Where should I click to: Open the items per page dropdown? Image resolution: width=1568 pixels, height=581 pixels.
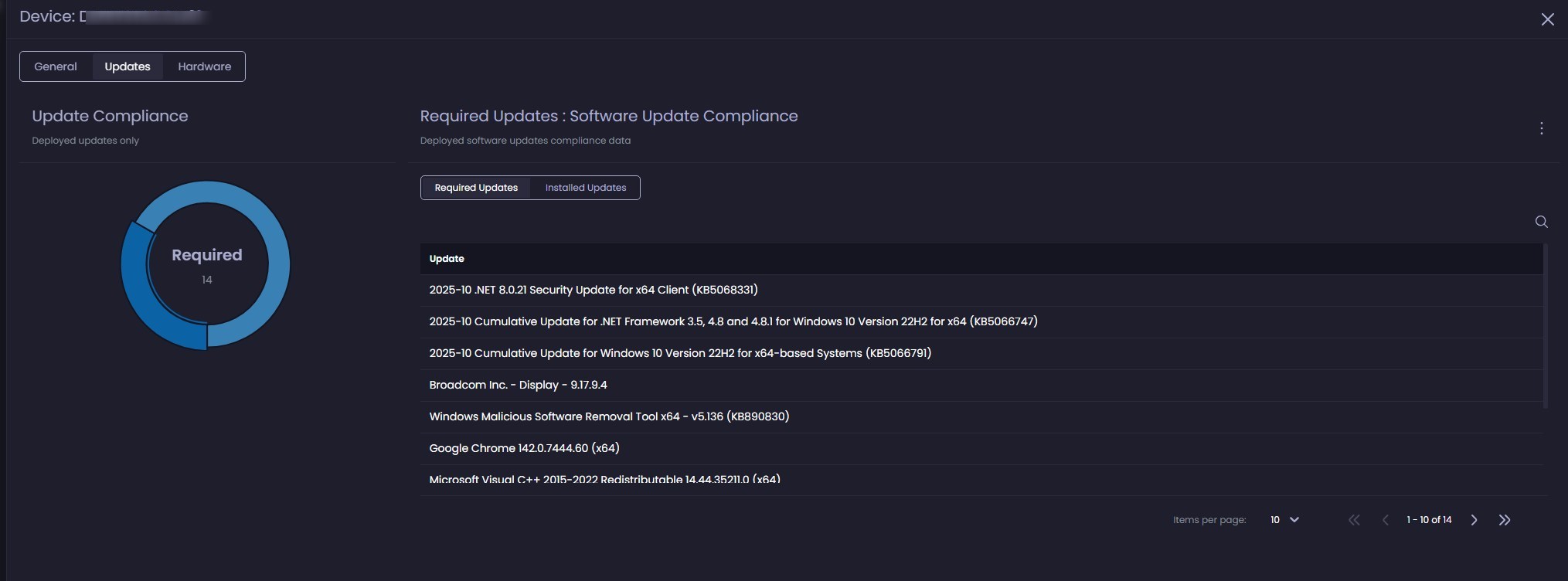point(1284,520)
